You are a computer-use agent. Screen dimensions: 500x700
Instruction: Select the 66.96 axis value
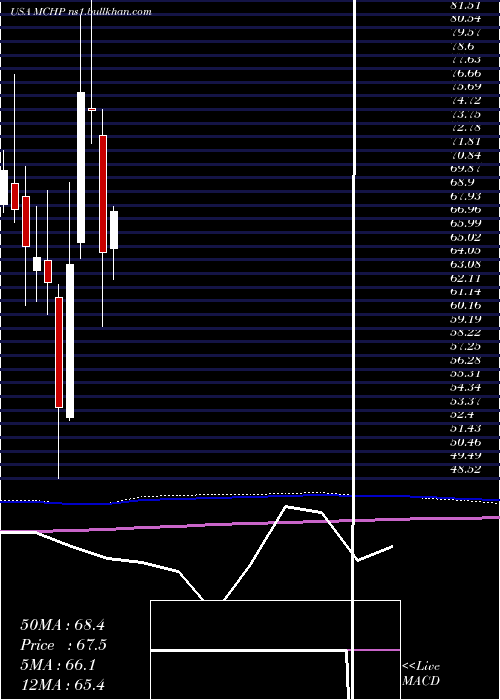tap(465, 210)
